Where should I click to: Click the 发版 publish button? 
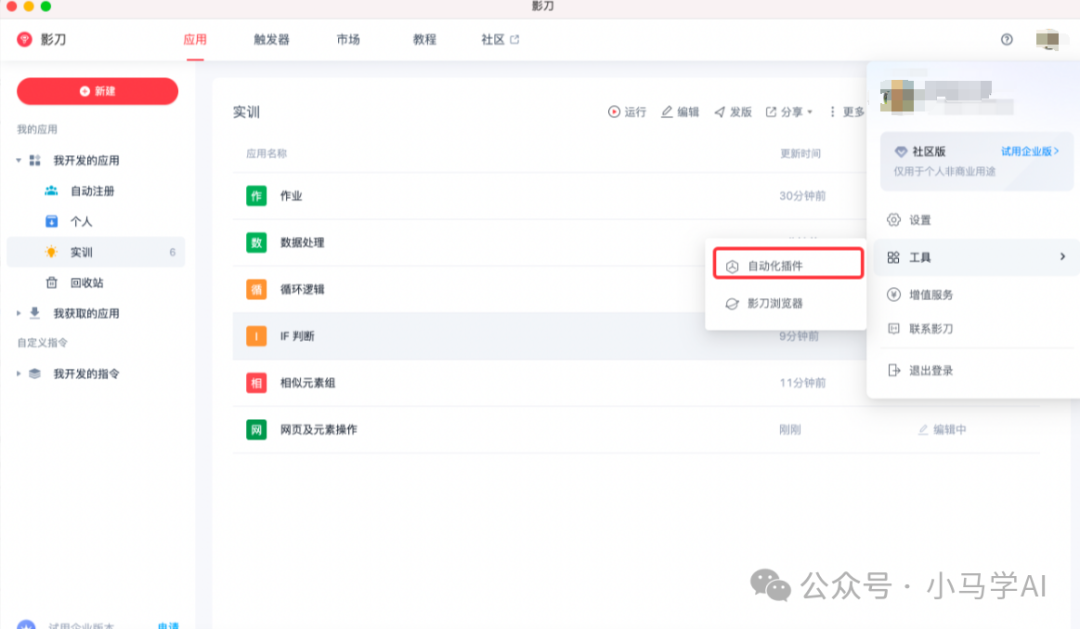[733, 112]
